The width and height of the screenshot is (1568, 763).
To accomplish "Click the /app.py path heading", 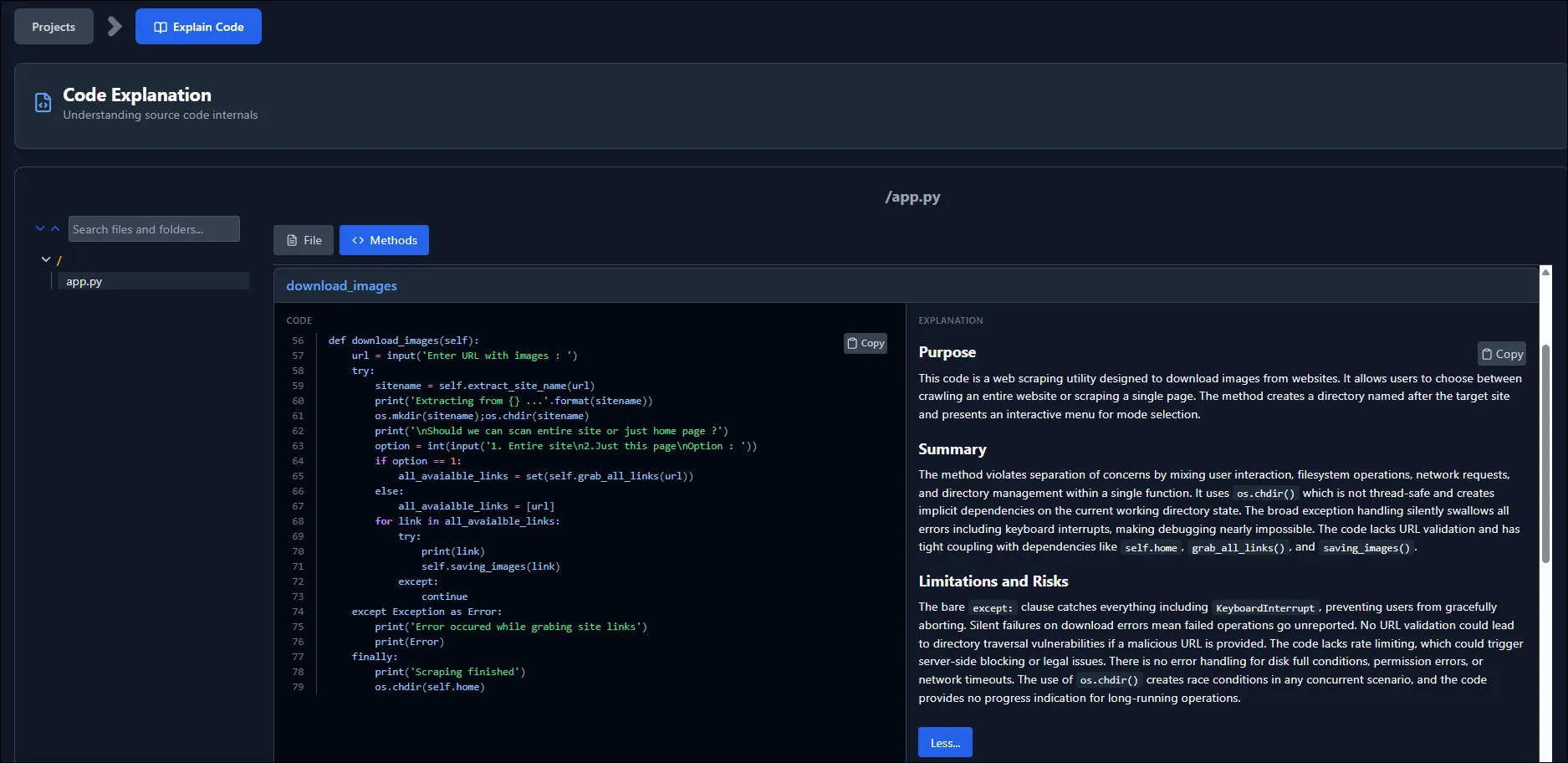I will [912, 197].
